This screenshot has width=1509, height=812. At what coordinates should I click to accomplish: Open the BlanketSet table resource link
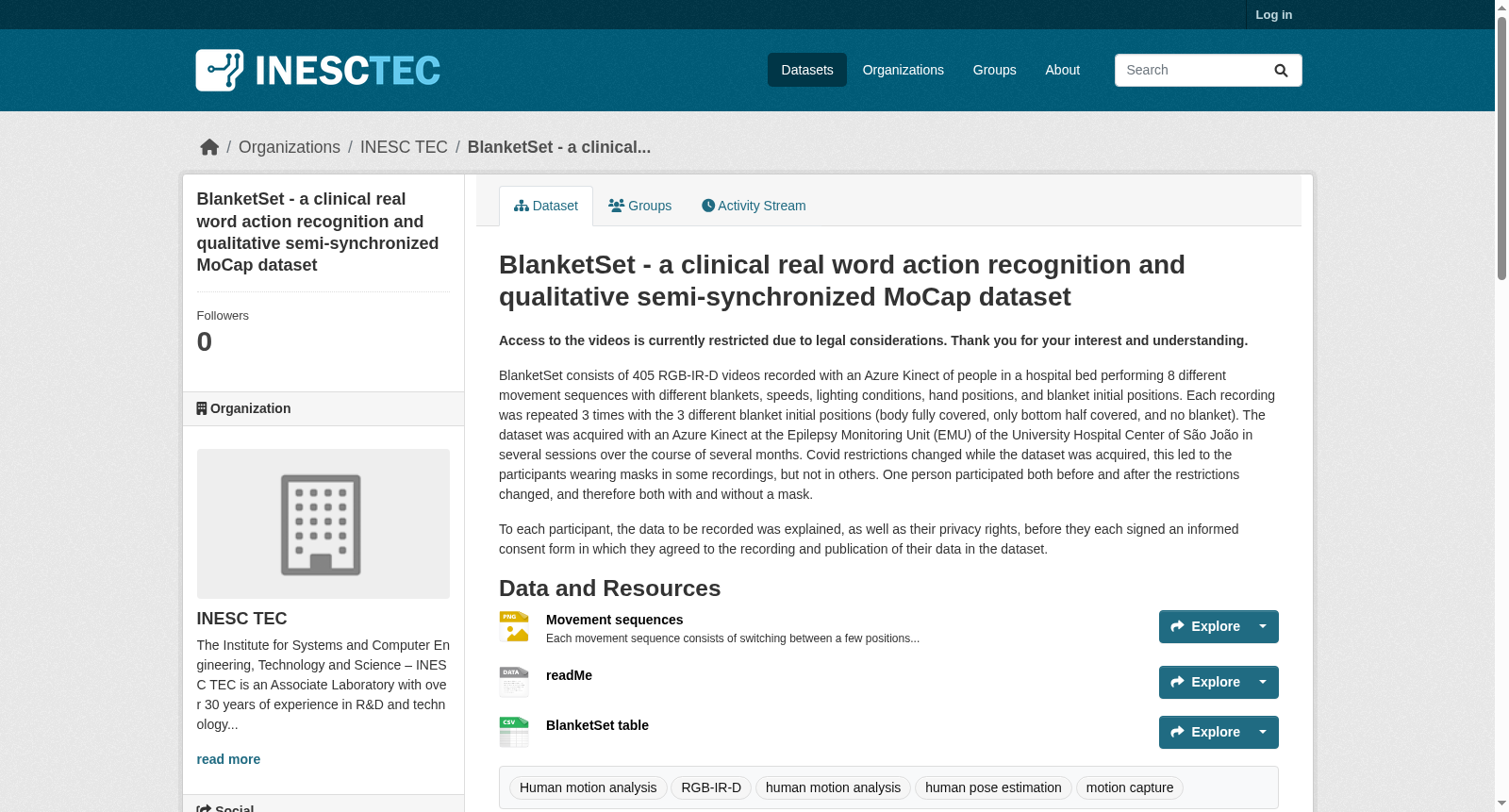click(x=598, y=725)
